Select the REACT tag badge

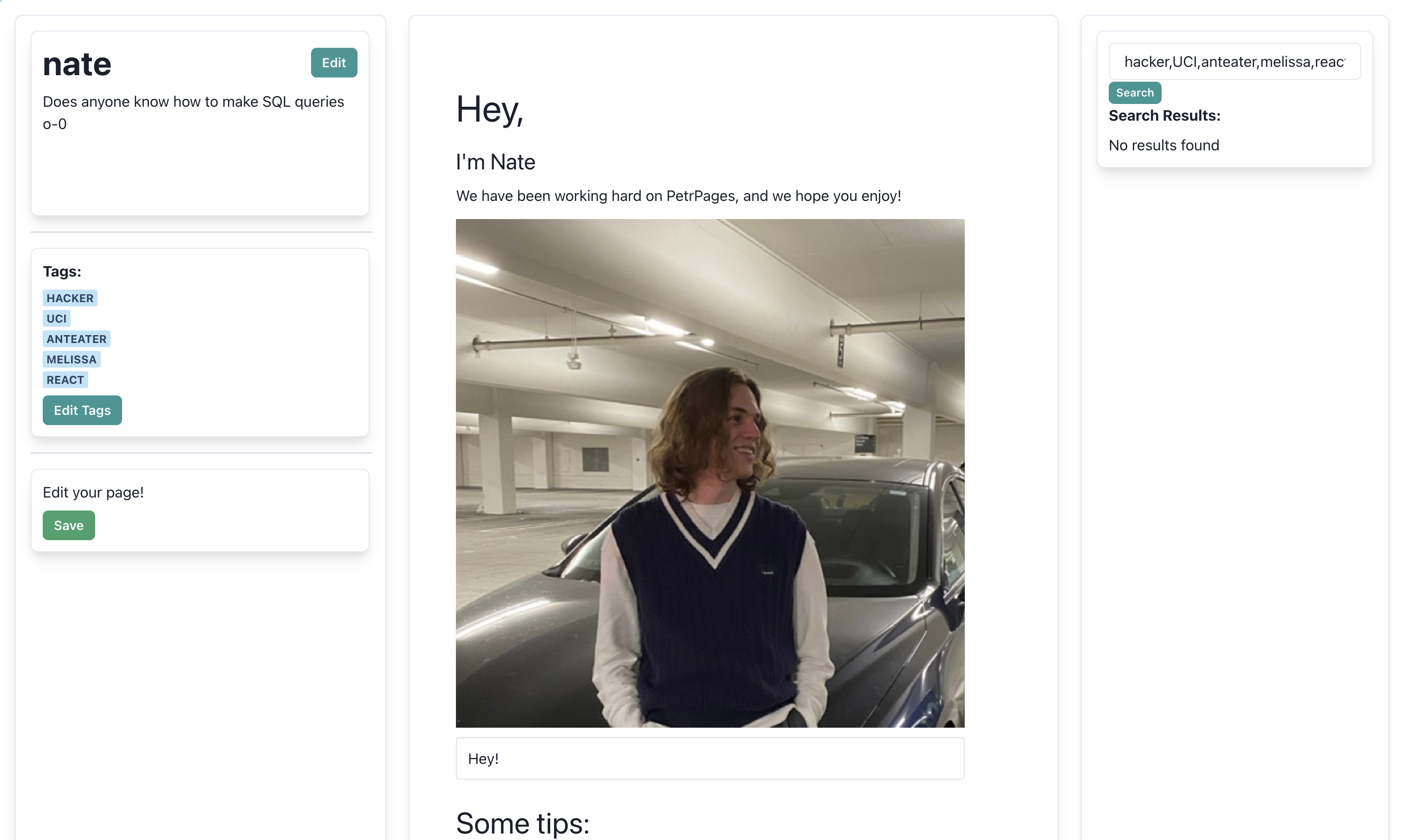tap(65, 379)
